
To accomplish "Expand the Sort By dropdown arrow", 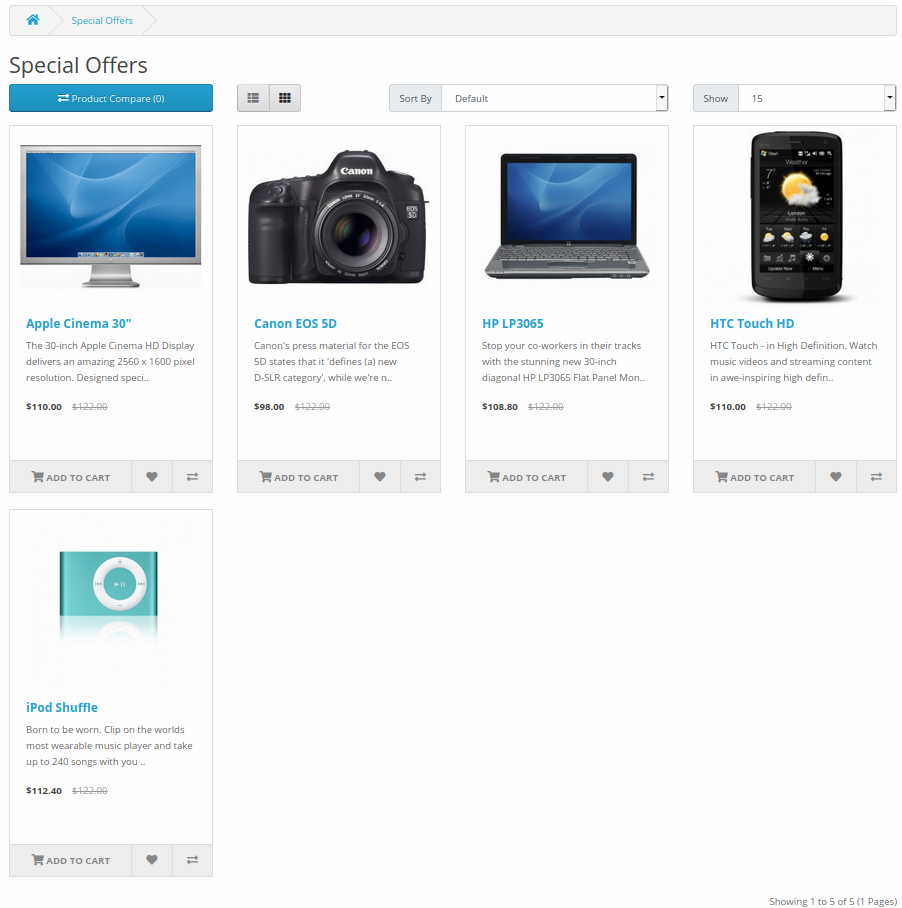I will click(661, 98).
